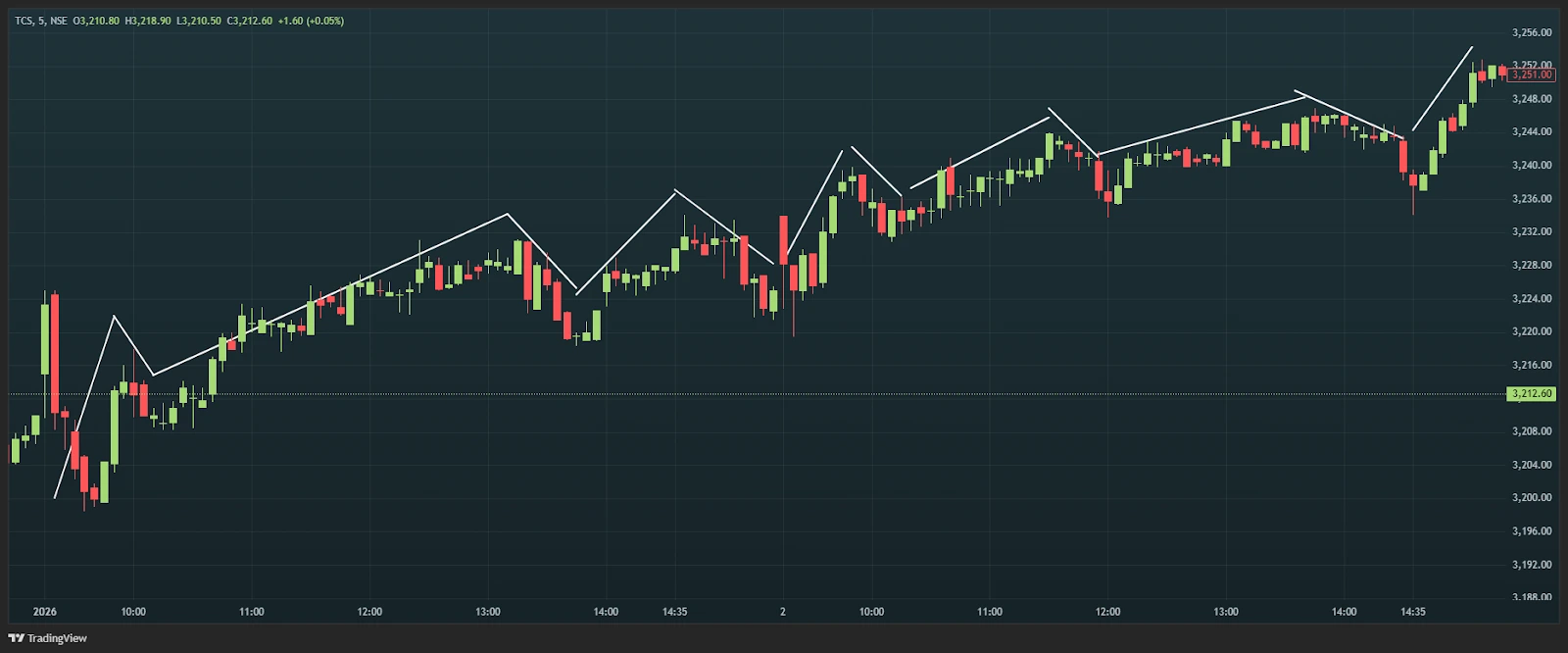Click the low price L3,210.50 value
Viewport: 1568px width, 653px height.
pyautogui.click(x=199, y=21)
